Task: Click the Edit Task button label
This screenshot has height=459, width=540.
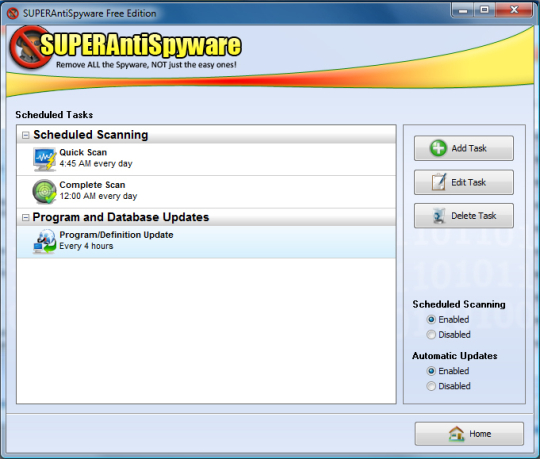Action: [468, 182]
